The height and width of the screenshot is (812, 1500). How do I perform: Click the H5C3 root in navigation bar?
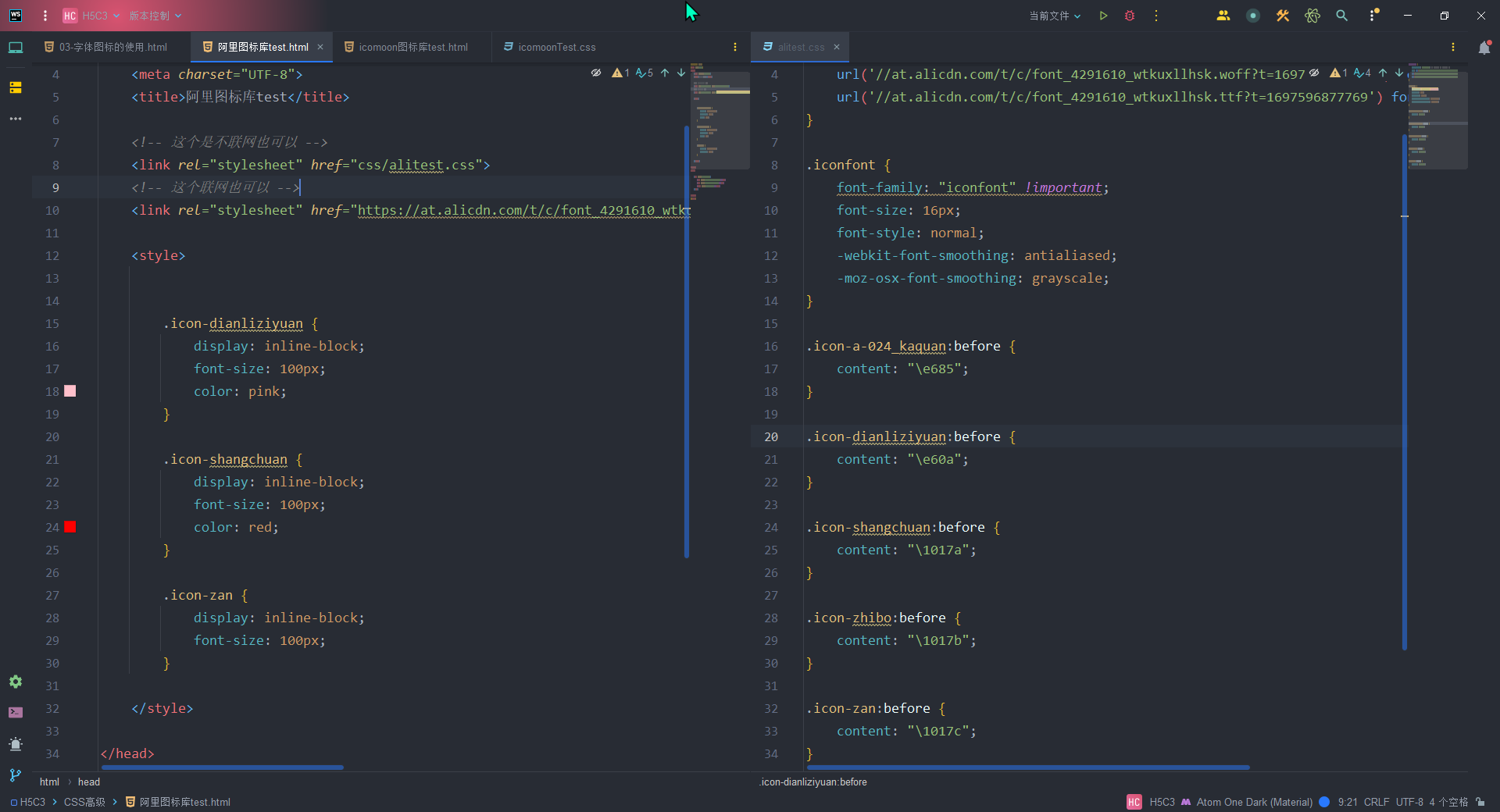click(28, 802)
